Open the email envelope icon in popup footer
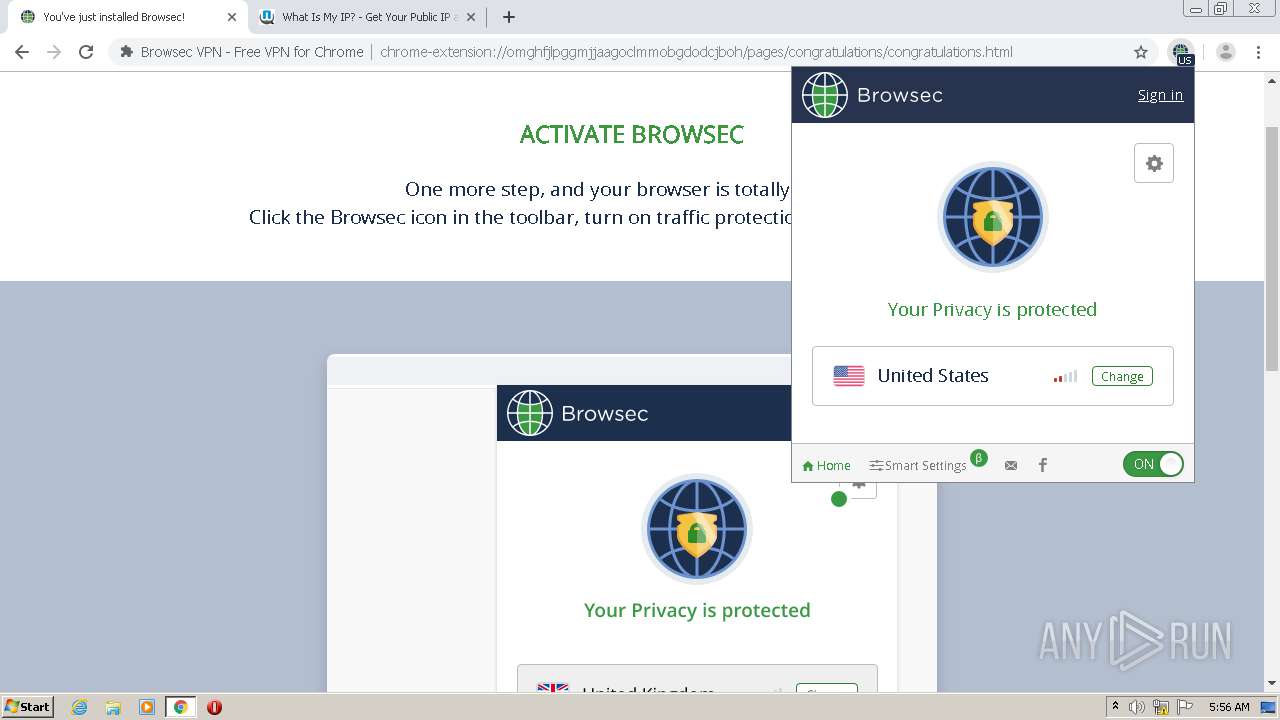The image size is (1280, 720). coord(1011,465)
